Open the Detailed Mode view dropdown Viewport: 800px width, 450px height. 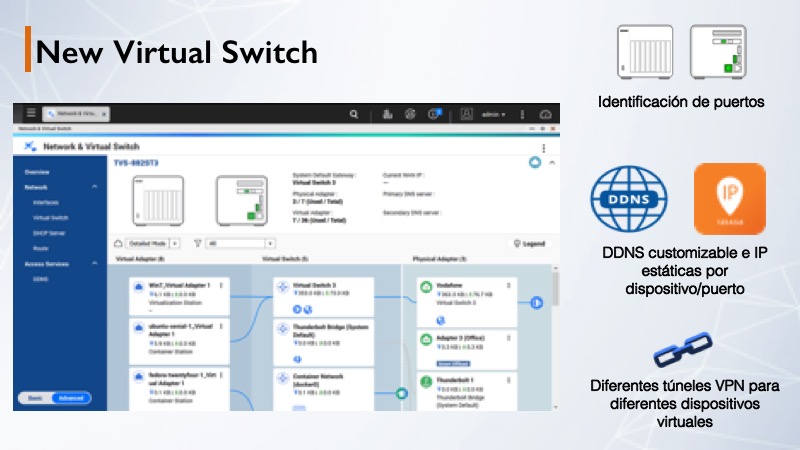click(x=153, y=243)
